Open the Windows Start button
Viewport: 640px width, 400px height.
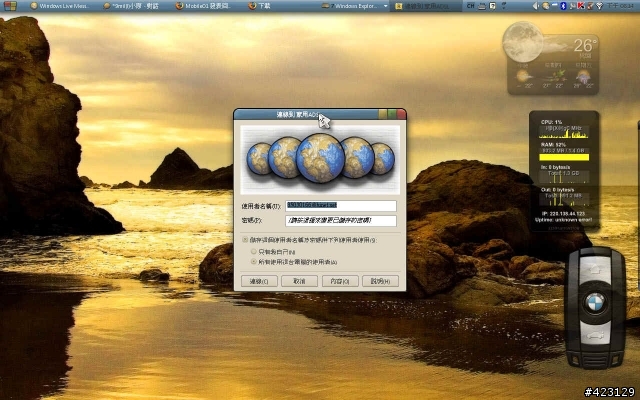click(x=10, y=6)
